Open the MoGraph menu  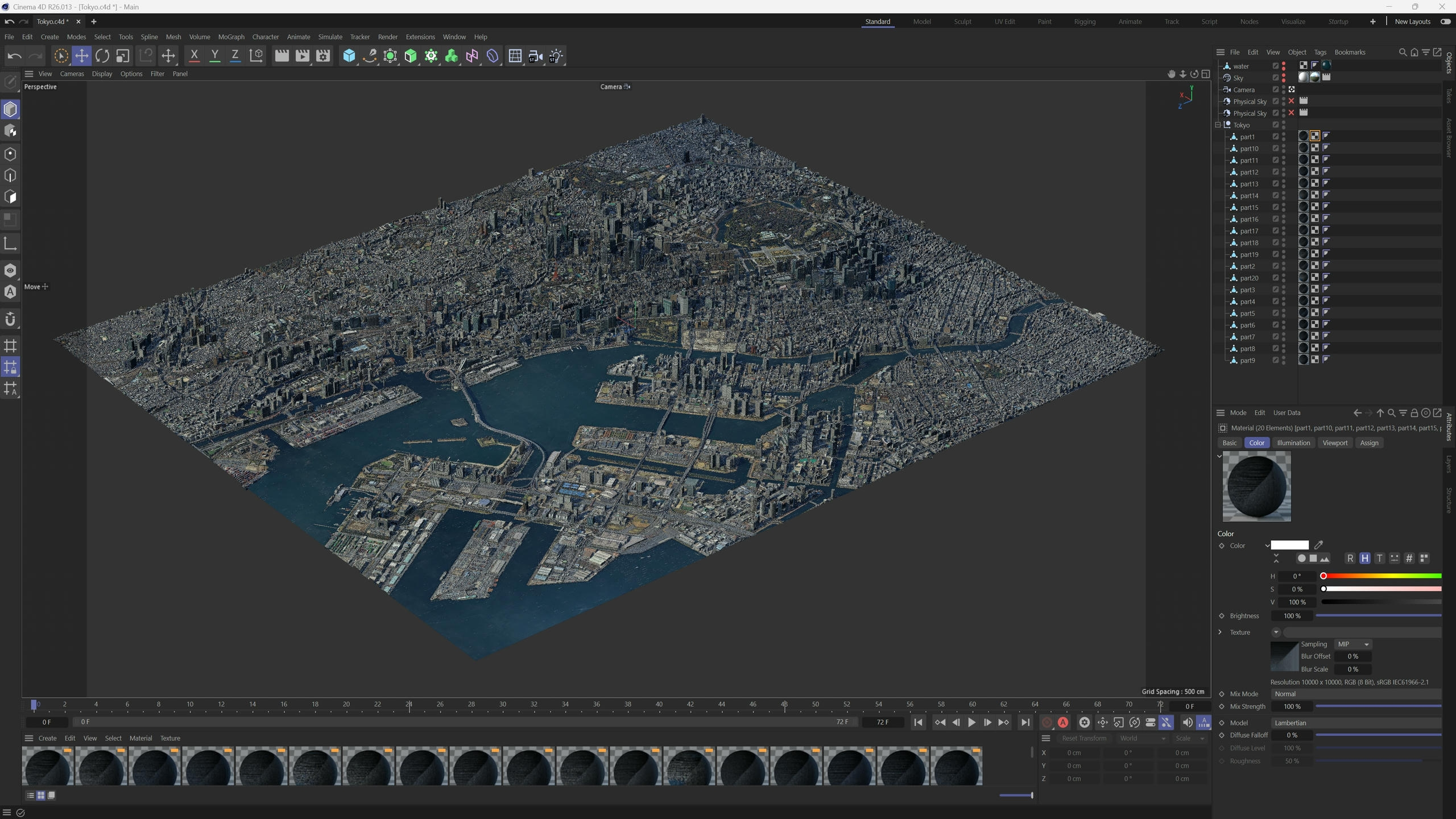[231, 37]
